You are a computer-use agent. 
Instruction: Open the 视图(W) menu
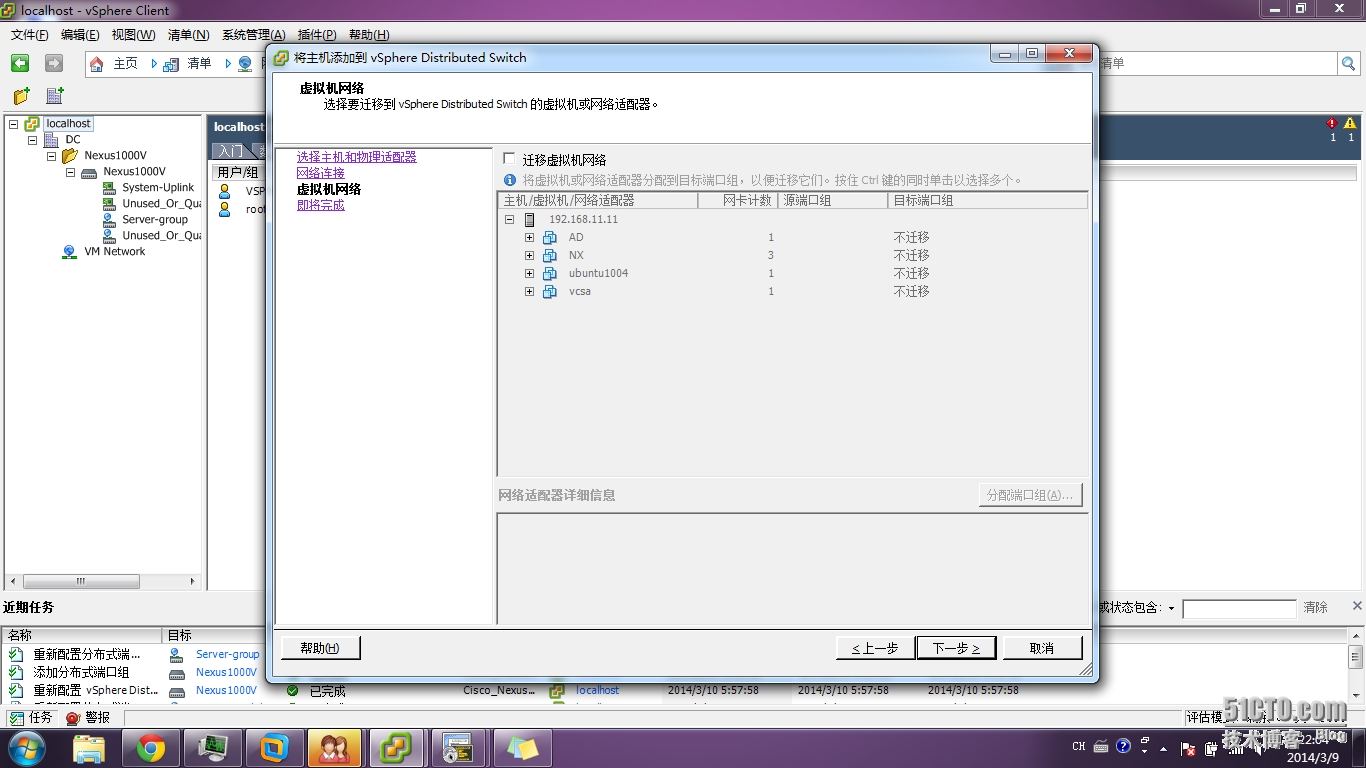click(x=133, y=35)
